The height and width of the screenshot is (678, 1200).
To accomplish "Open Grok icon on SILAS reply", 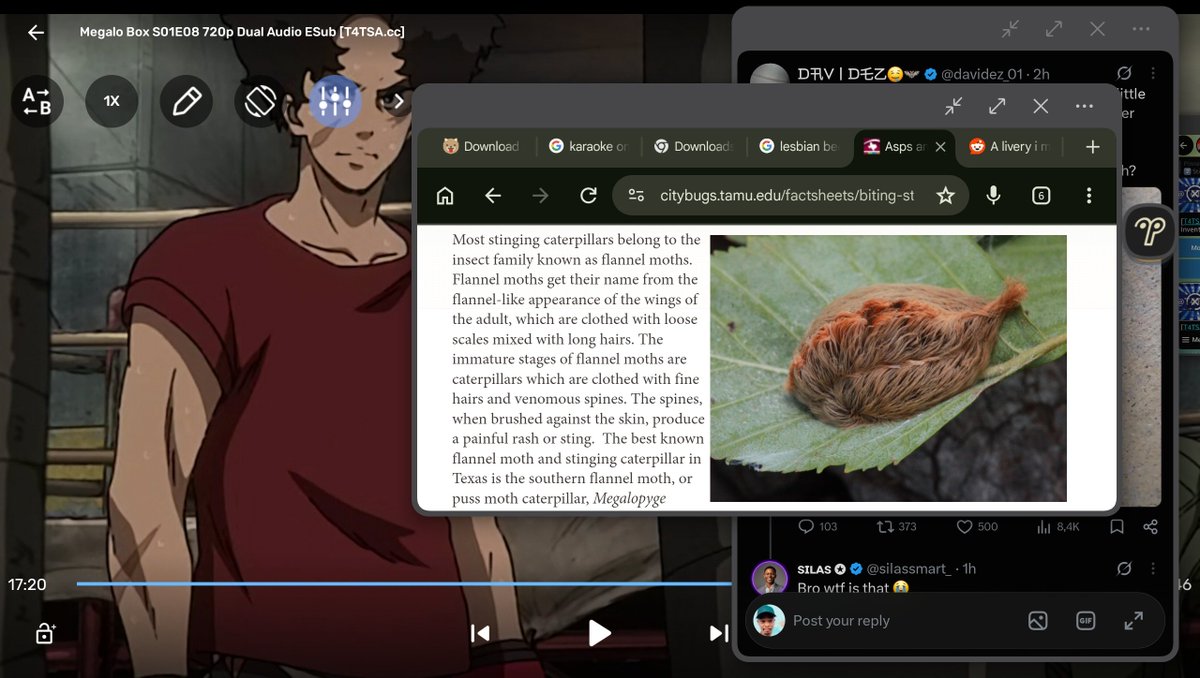I will pos(1124,569).
